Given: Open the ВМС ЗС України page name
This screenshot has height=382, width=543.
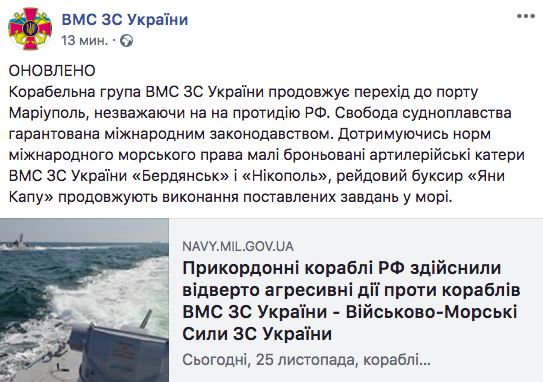Looking at the screenshot, I should (125, 19).
